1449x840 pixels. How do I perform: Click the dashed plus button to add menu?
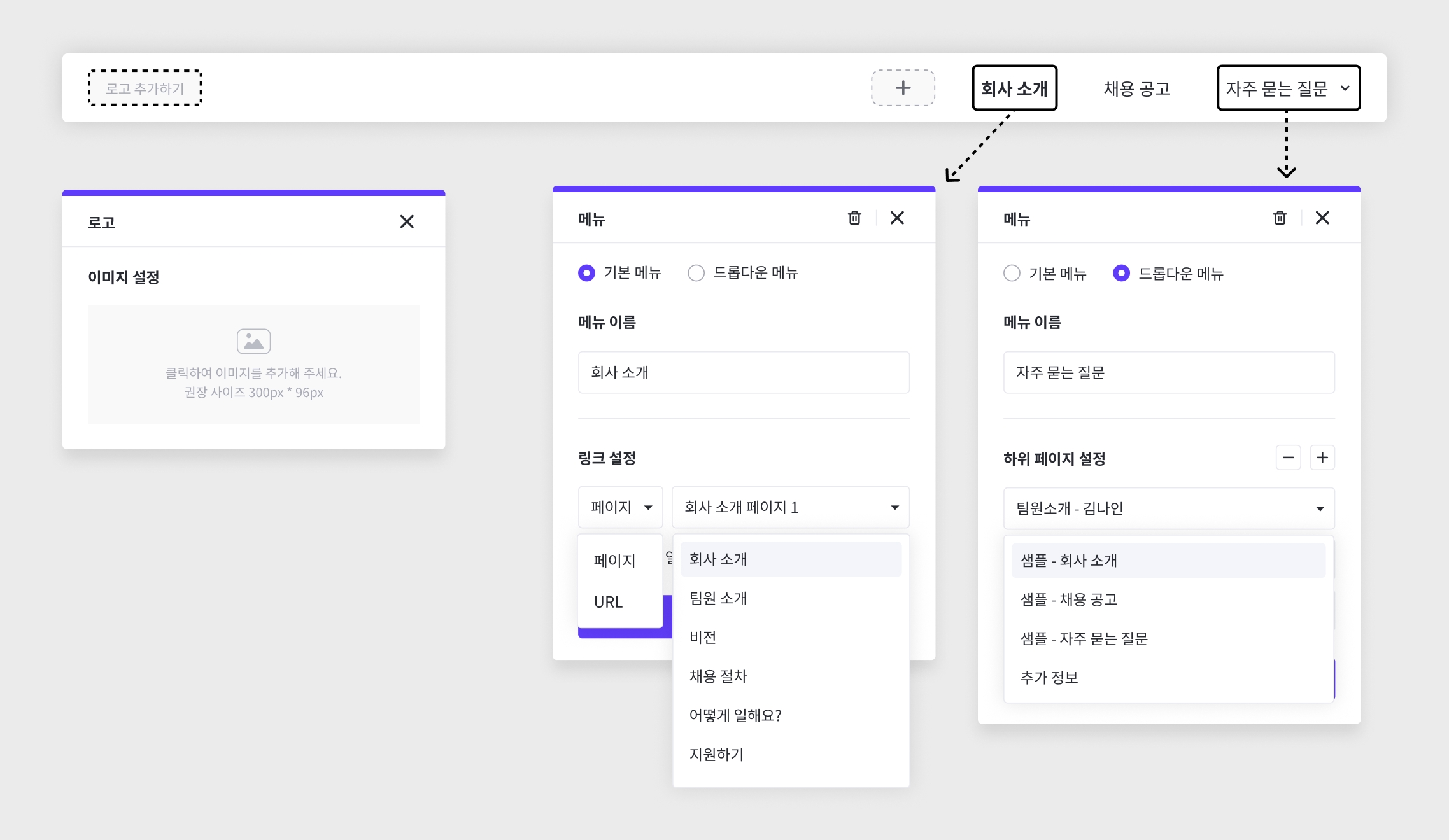point(903,88)
